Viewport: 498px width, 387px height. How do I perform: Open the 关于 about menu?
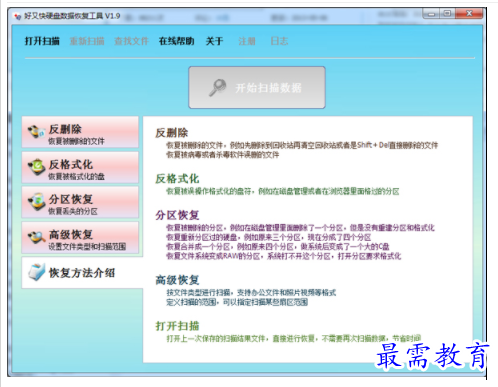[x=214, y=41]
